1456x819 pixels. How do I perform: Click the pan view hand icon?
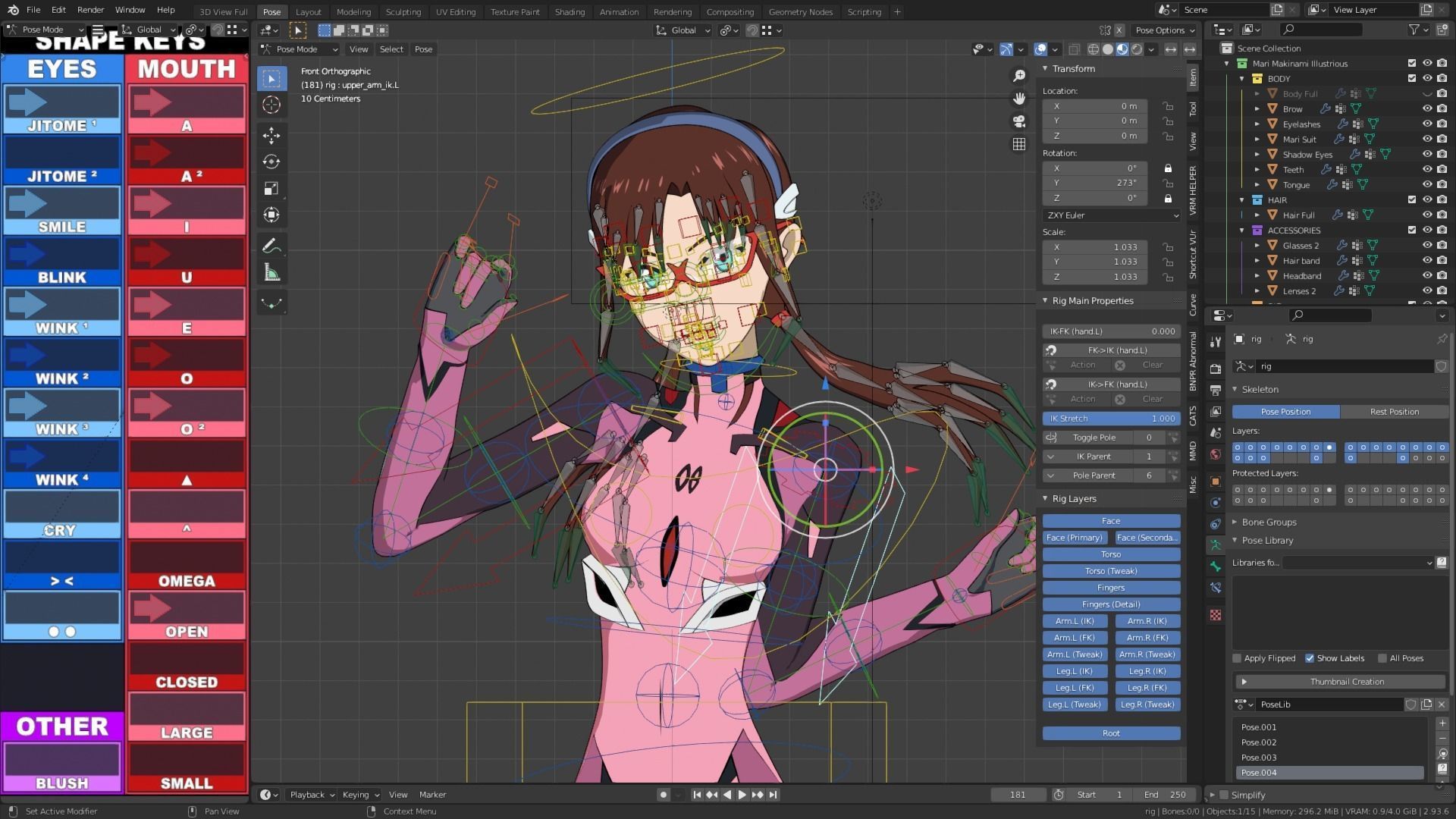point(1019,99)
